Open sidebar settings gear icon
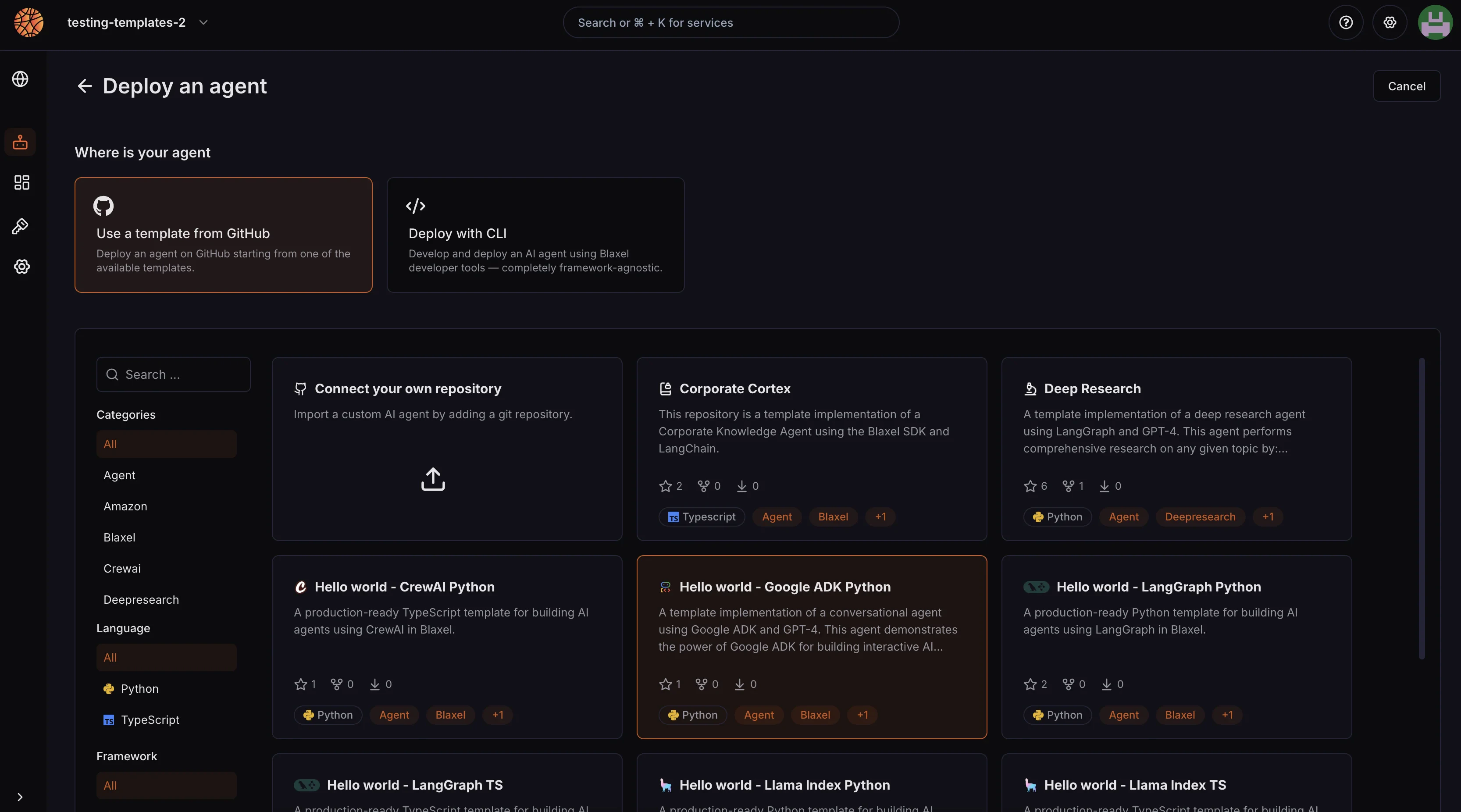This screenshot has width=1461, height=812. point(21,267)
